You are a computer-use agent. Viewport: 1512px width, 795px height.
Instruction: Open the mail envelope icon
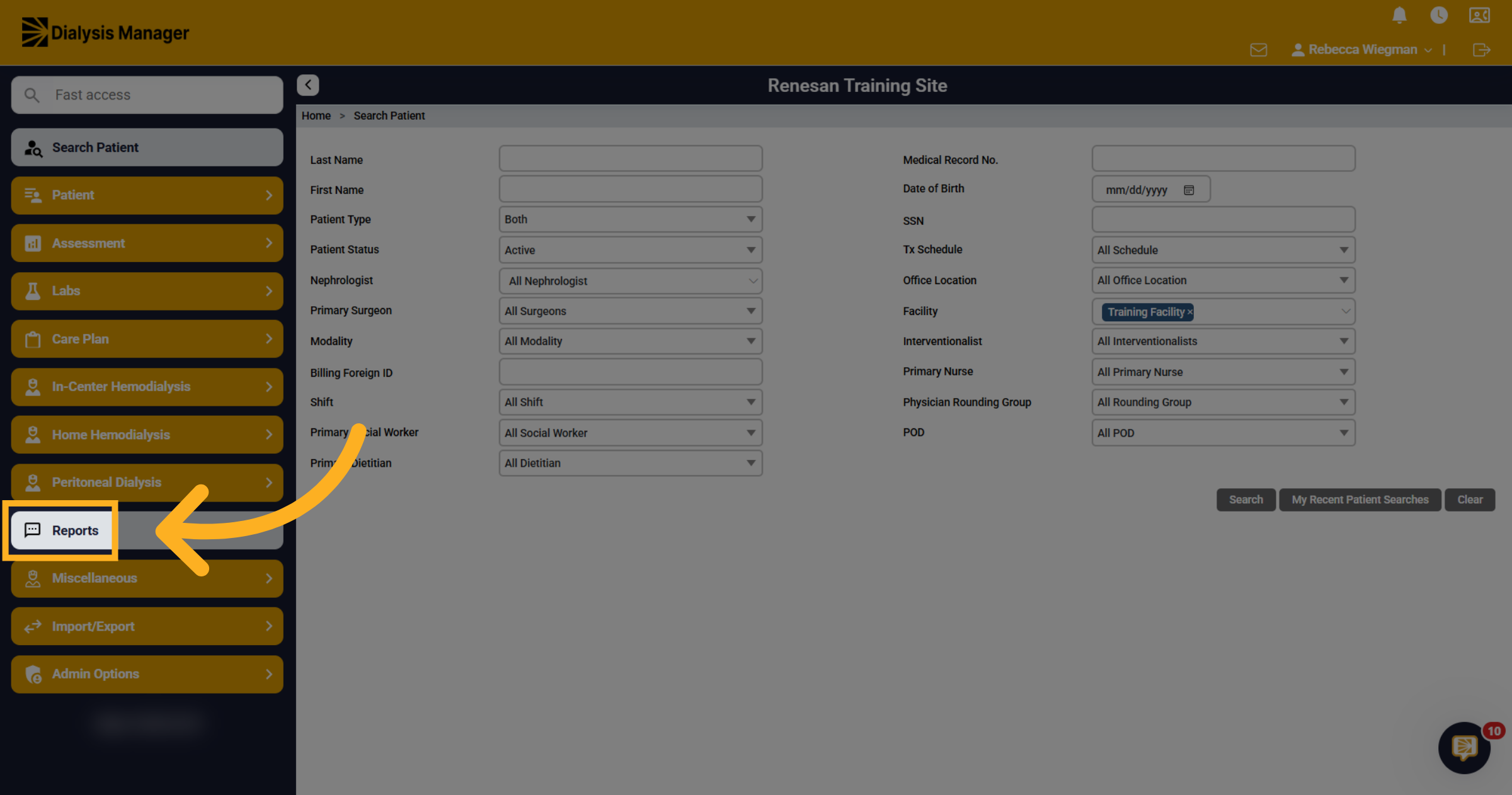[x=1259, y=50]
